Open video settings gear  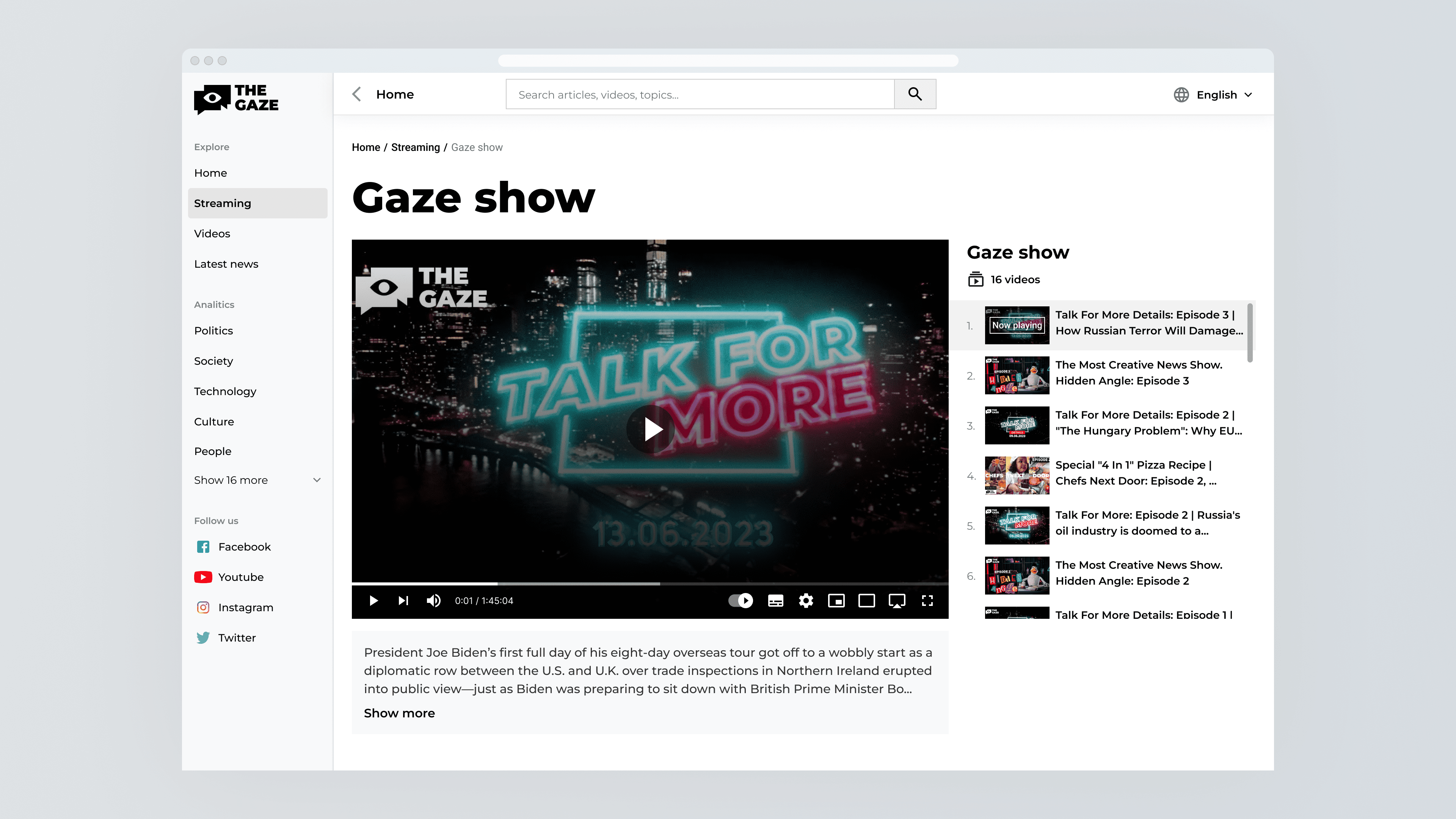tap(806, 600)
